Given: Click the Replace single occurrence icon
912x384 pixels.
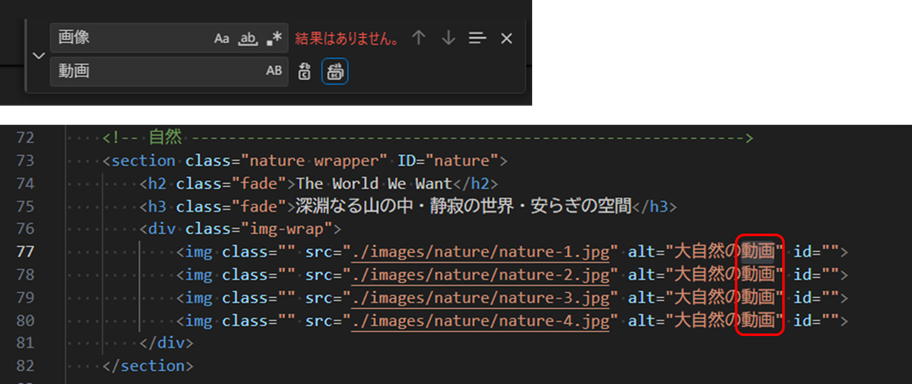Looking at the screenshot, I should 304,72.
